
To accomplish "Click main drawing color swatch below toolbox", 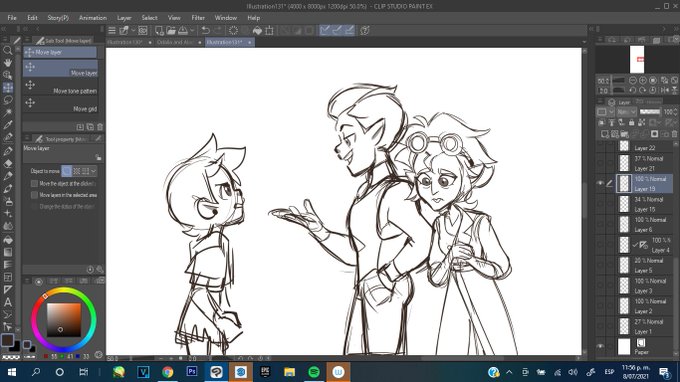I will tap(7, 340).
